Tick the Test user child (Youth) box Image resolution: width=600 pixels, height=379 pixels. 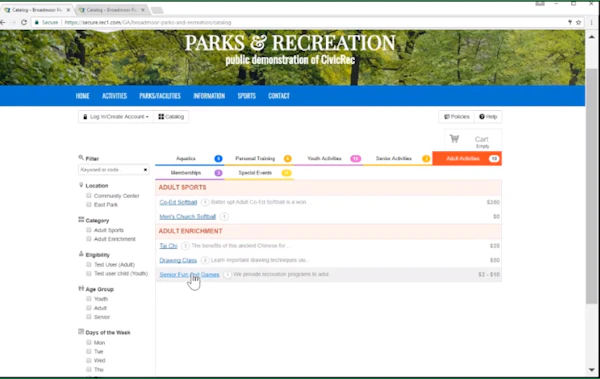(89, 273)
